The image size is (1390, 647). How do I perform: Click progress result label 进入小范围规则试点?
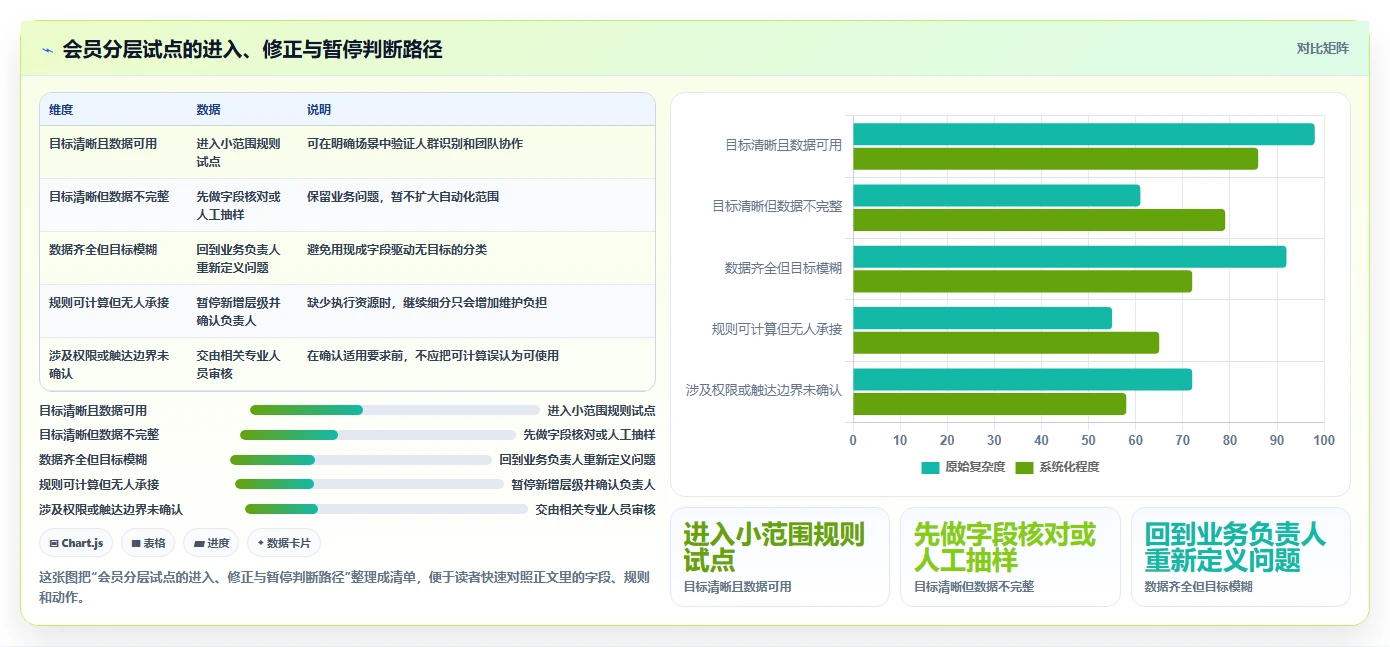point(601,411)
